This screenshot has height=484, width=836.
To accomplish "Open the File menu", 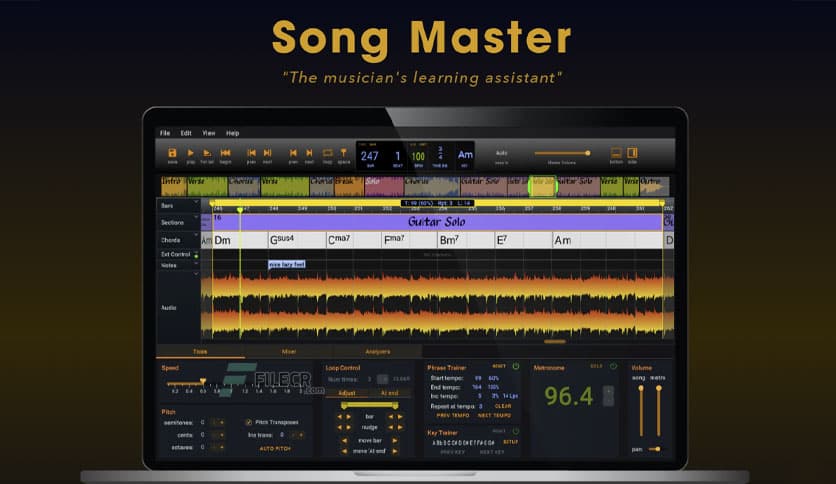I will point(165,133).
